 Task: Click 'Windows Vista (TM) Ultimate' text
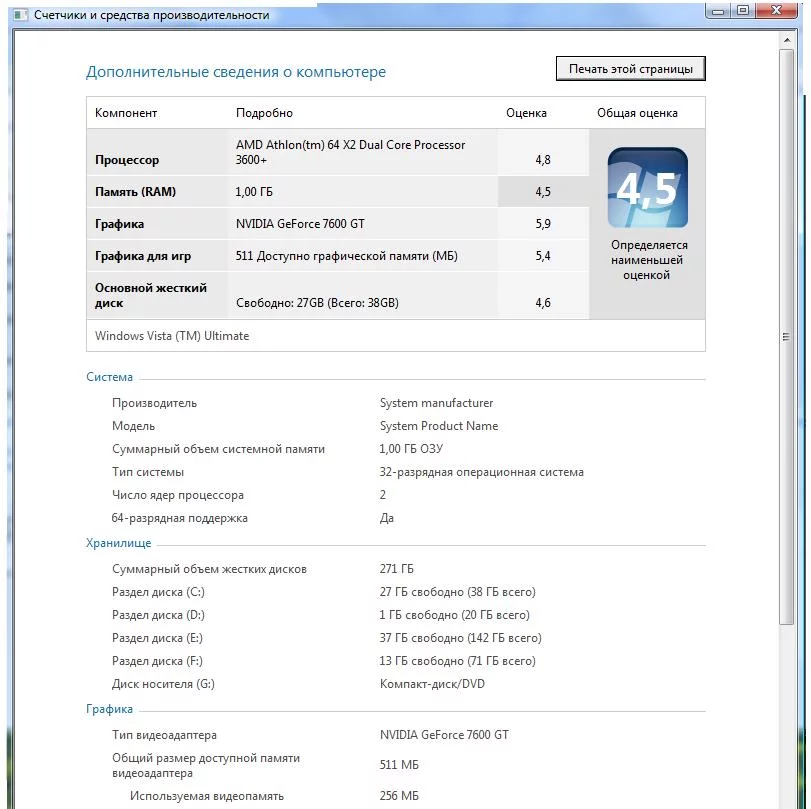[x=172, y=336]
